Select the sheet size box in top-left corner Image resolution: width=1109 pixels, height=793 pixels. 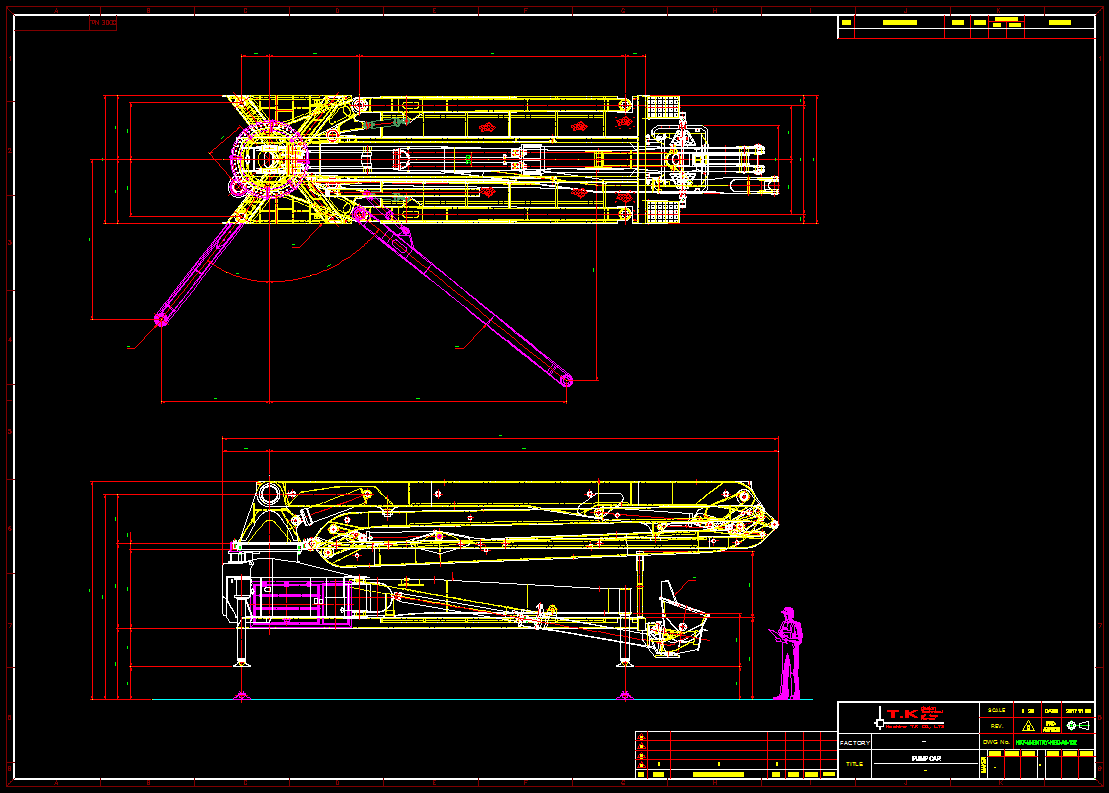[x=103, y=22]
